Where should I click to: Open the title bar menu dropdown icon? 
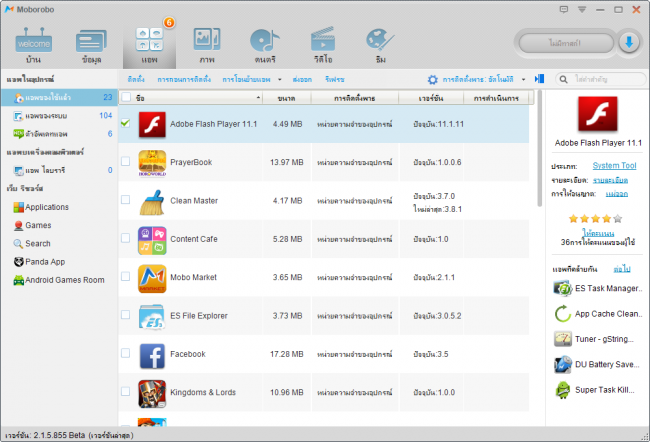point(582,9)
